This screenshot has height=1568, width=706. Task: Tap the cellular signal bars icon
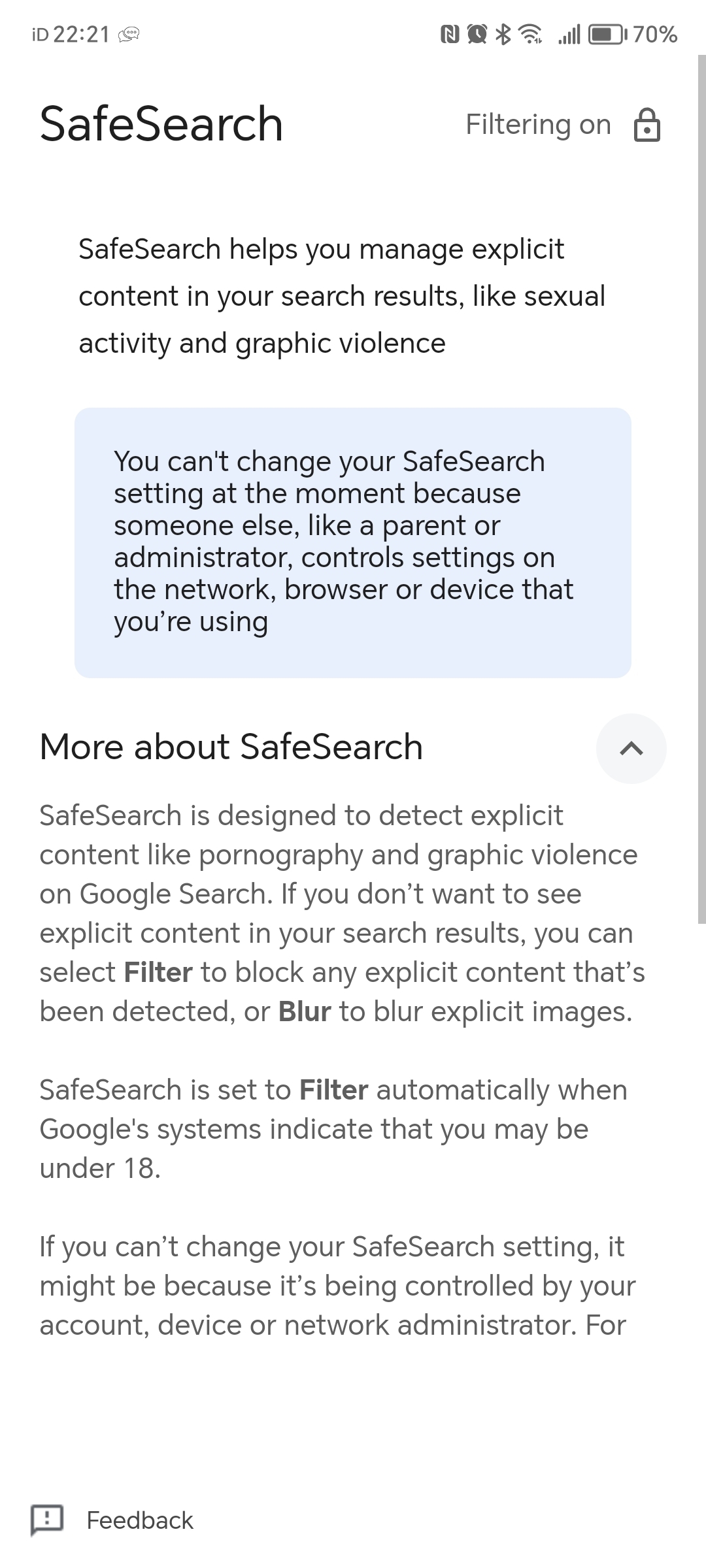pyautogui.click(x=569, y=34)
